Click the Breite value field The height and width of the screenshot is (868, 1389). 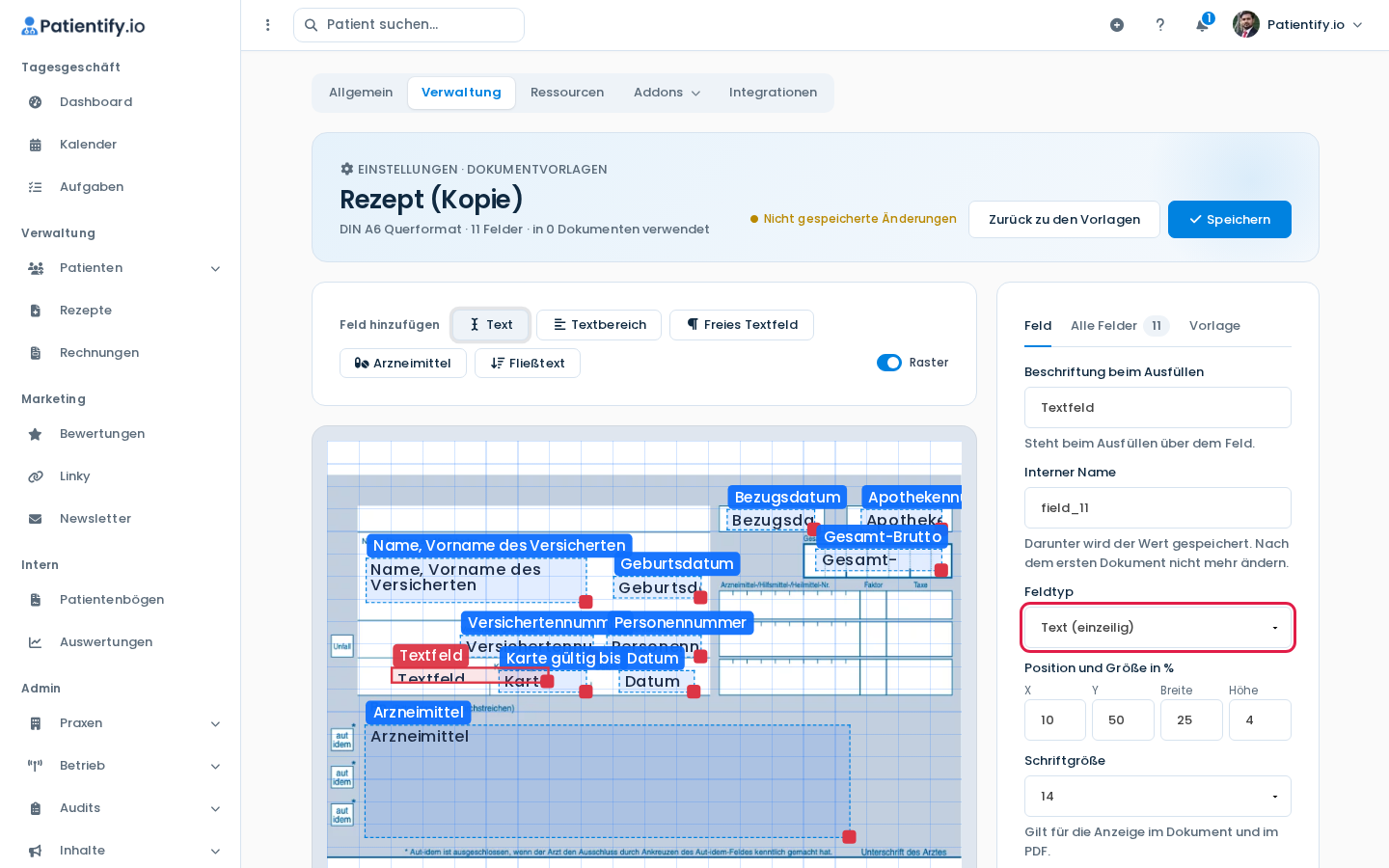point(1191,720)
